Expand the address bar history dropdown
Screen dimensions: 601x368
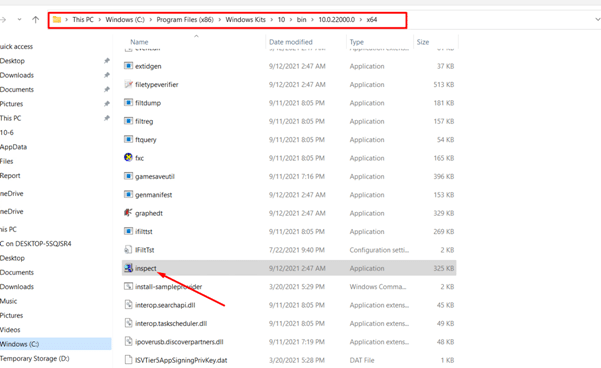pyautogui.click(x=597, y=20)
